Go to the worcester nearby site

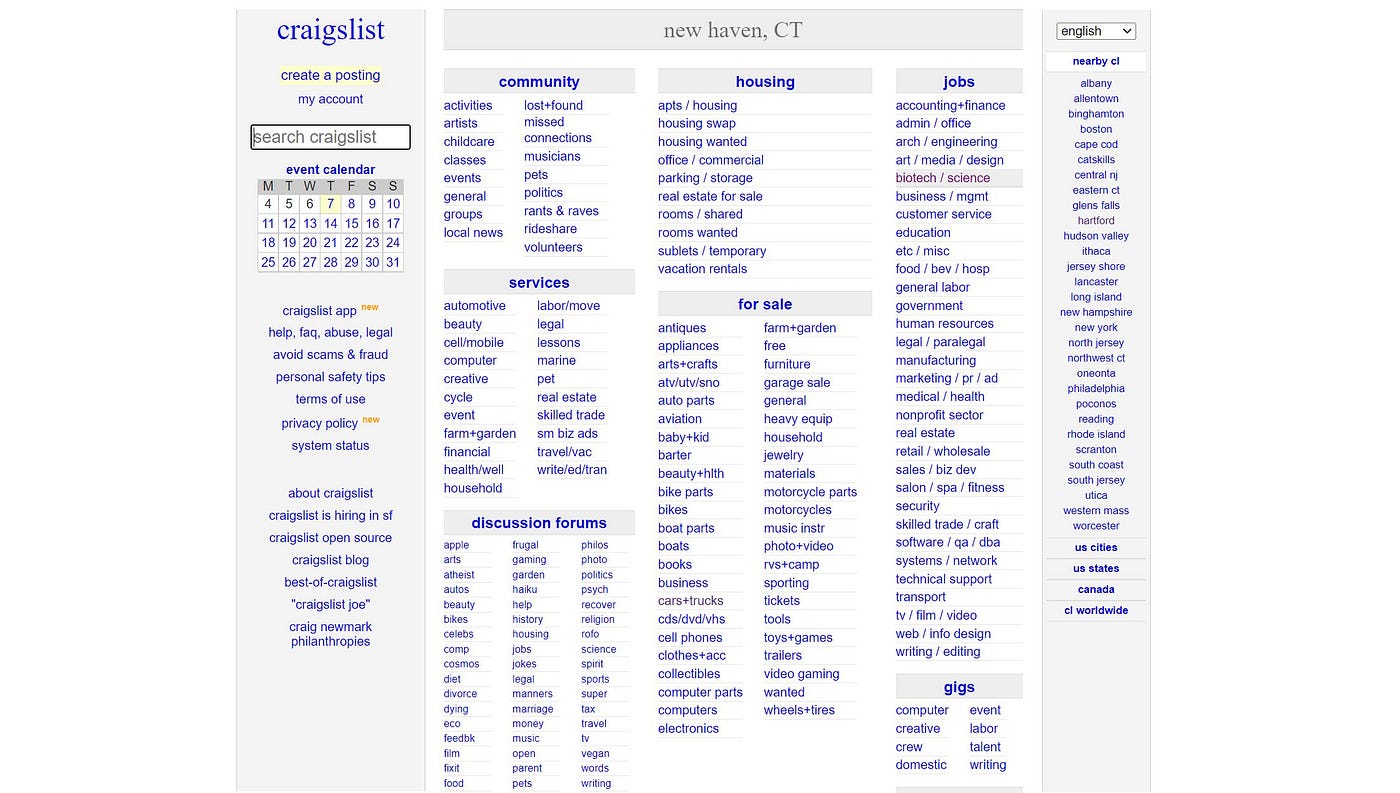tap(1096, 526)
